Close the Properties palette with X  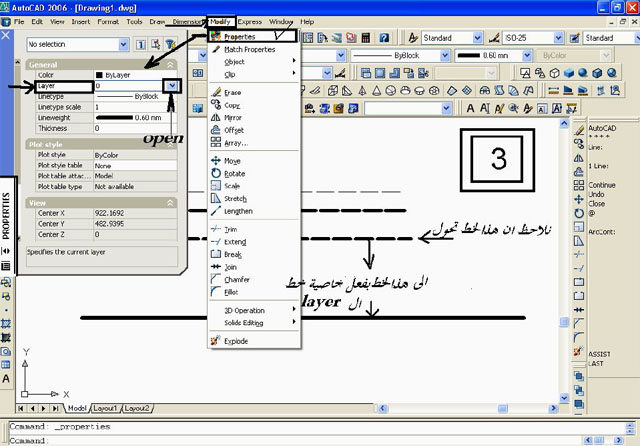tap(5, 36)
